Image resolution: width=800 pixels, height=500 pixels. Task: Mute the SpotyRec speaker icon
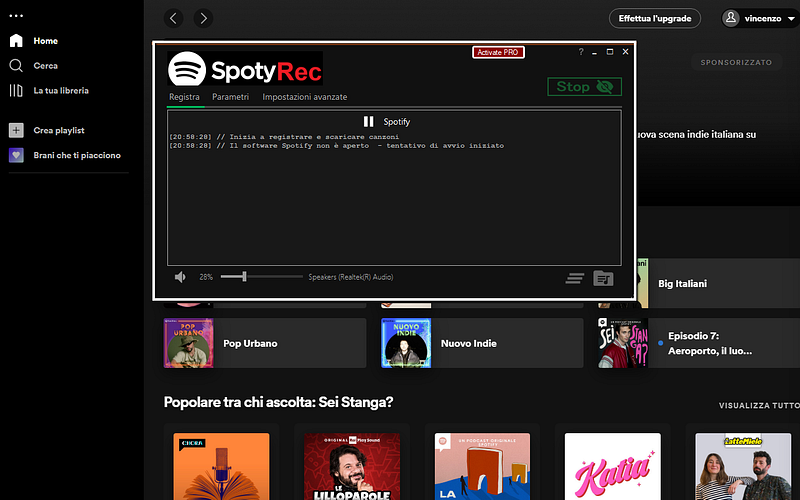point(180,277)
